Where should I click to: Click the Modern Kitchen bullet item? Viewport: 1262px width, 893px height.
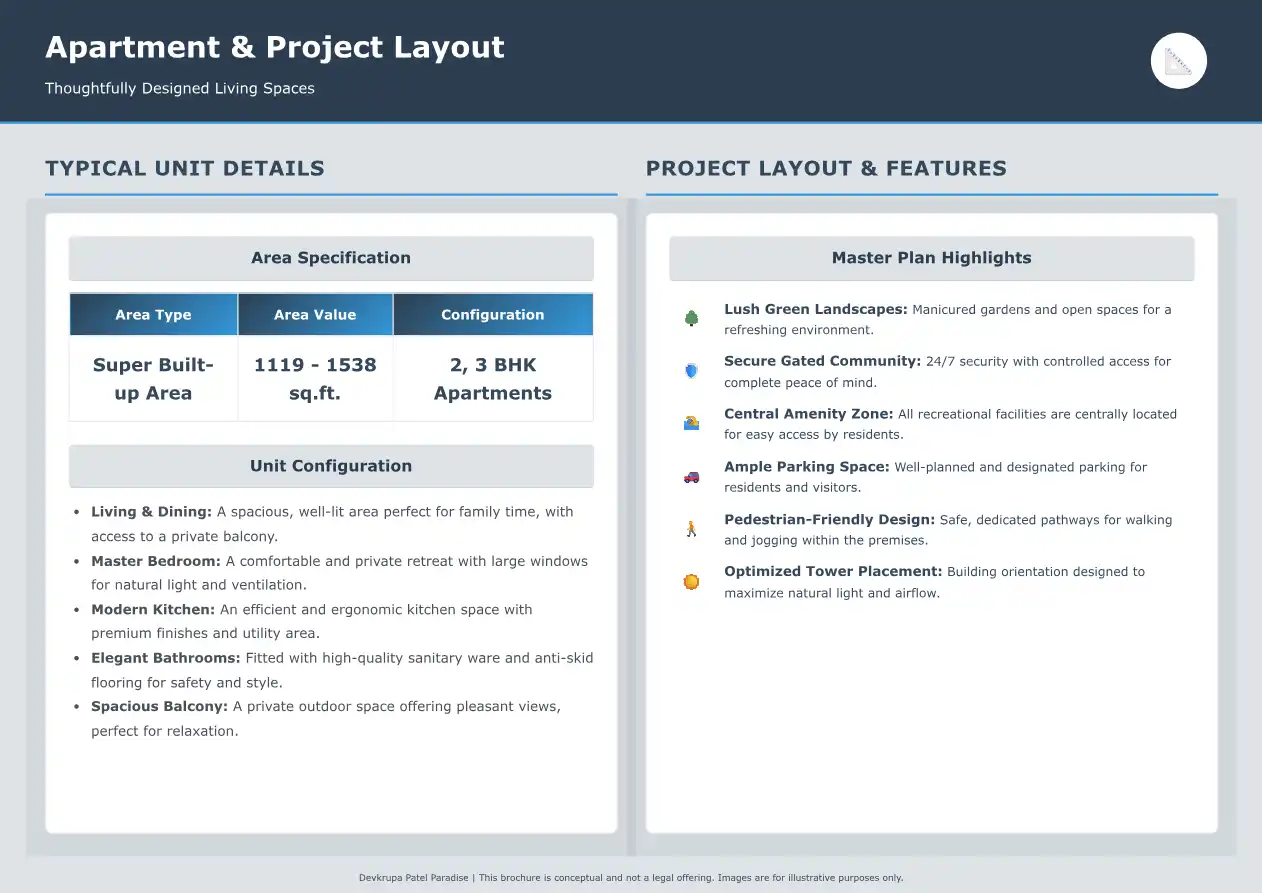point(312,621)
